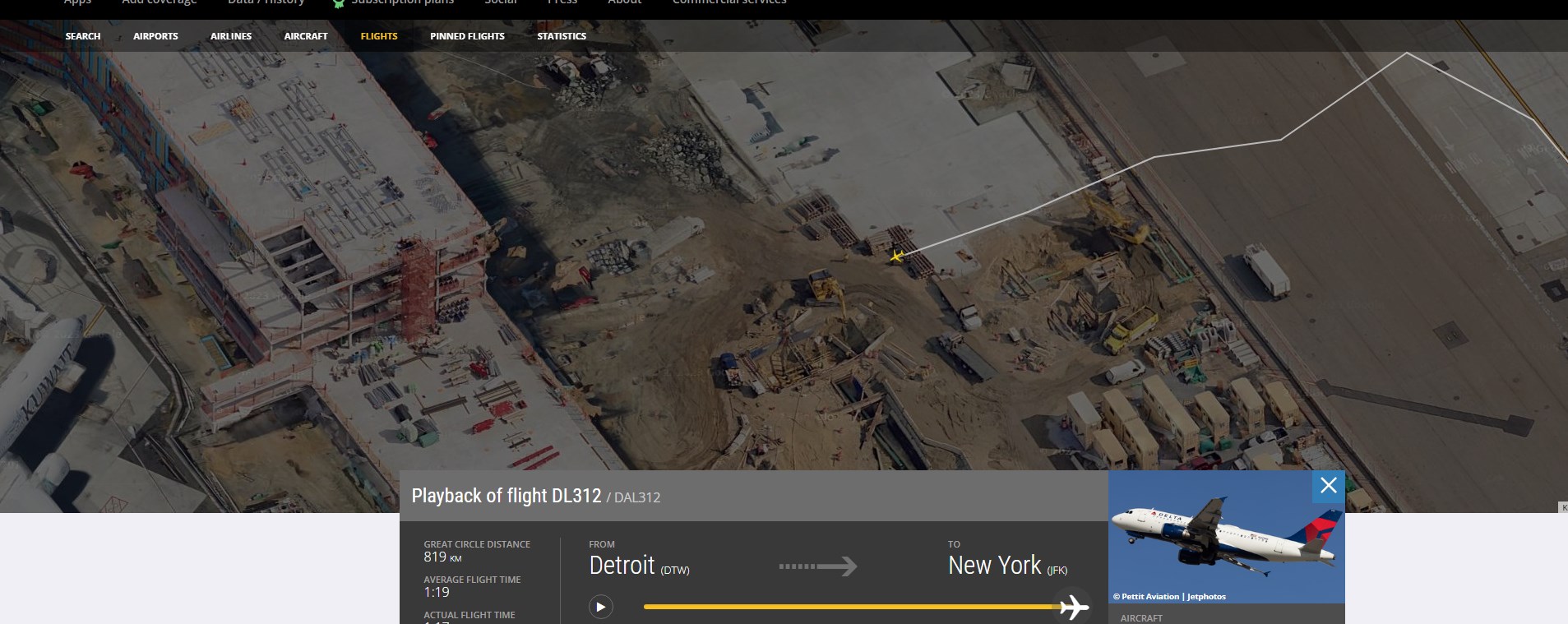
Task: Open the Subscription plans menu
Action: (x=402, y=2)
